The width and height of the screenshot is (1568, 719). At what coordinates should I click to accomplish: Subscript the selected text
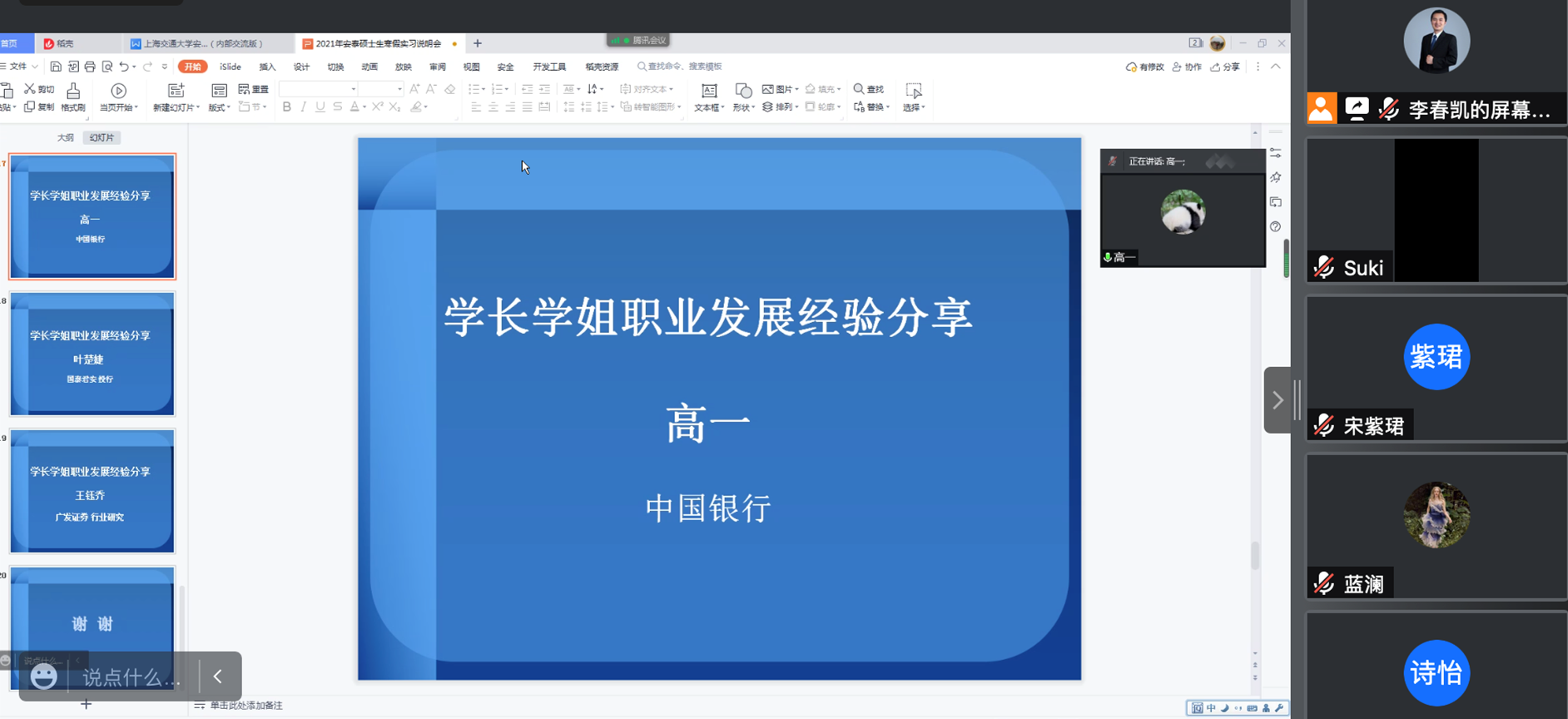pos(394,107)
